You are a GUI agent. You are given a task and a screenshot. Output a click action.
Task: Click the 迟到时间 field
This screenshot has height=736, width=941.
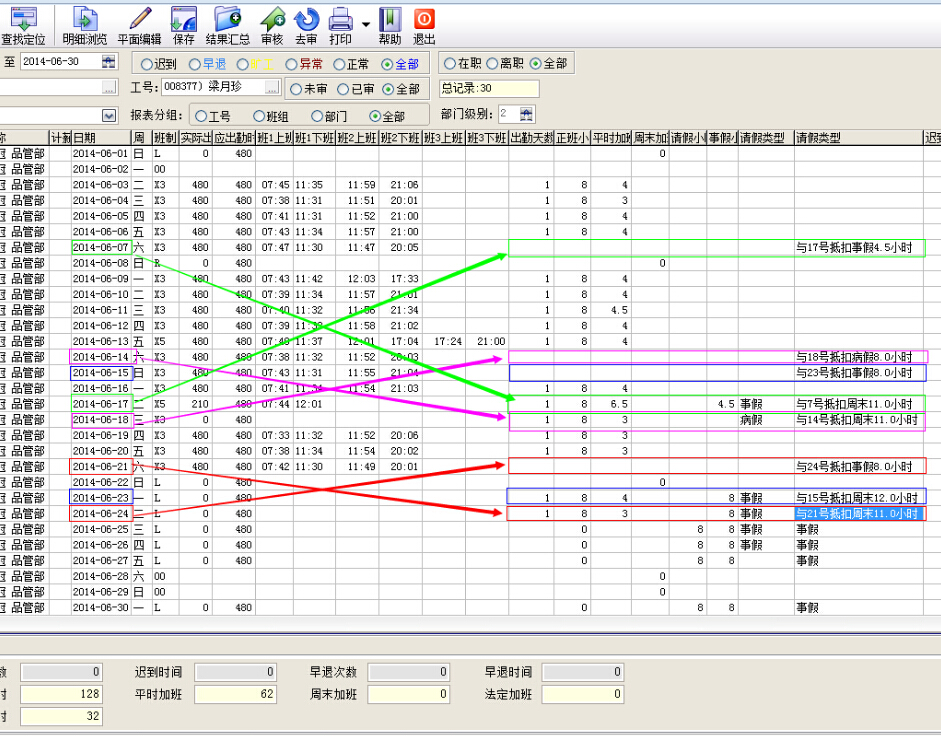235,672
